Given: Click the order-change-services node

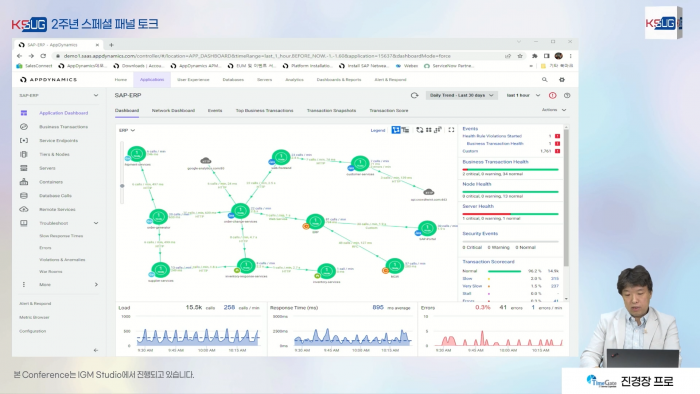Looking at the screenshot, I should (240, 211).
